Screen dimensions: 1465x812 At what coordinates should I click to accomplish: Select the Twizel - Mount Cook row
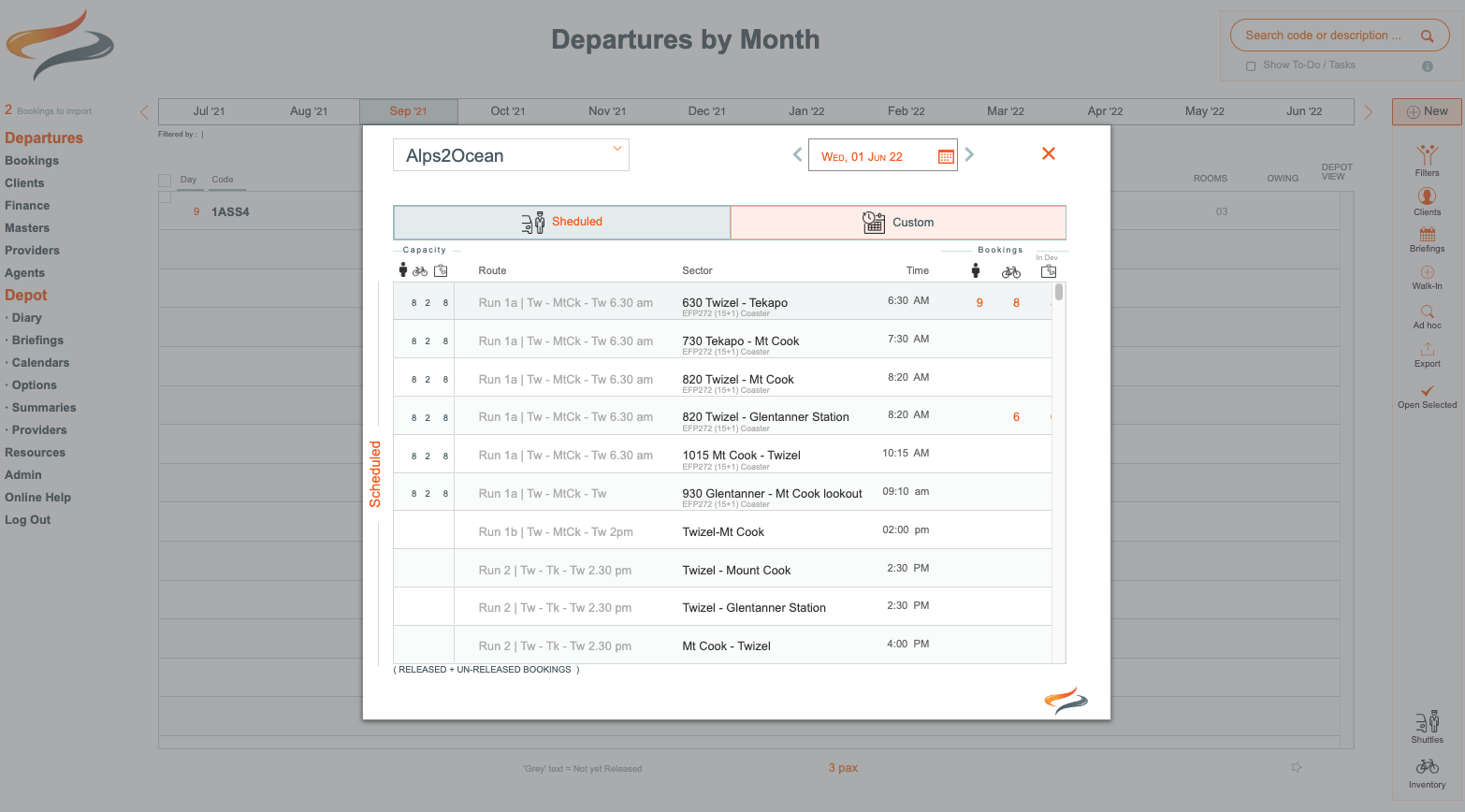[x=722, y=569]
